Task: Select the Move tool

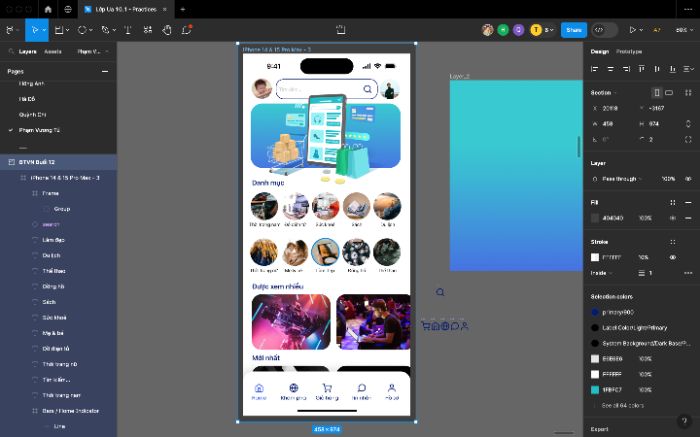Action: click(34, 30)
